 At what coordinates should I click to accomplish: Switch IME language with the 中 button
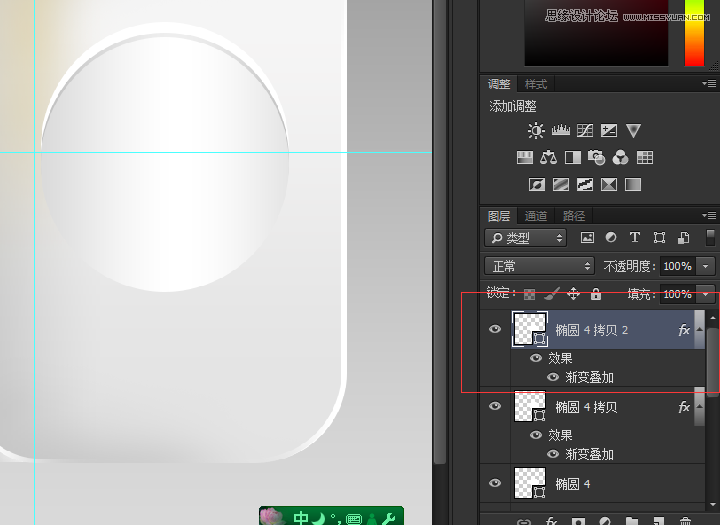coord(301,519)
